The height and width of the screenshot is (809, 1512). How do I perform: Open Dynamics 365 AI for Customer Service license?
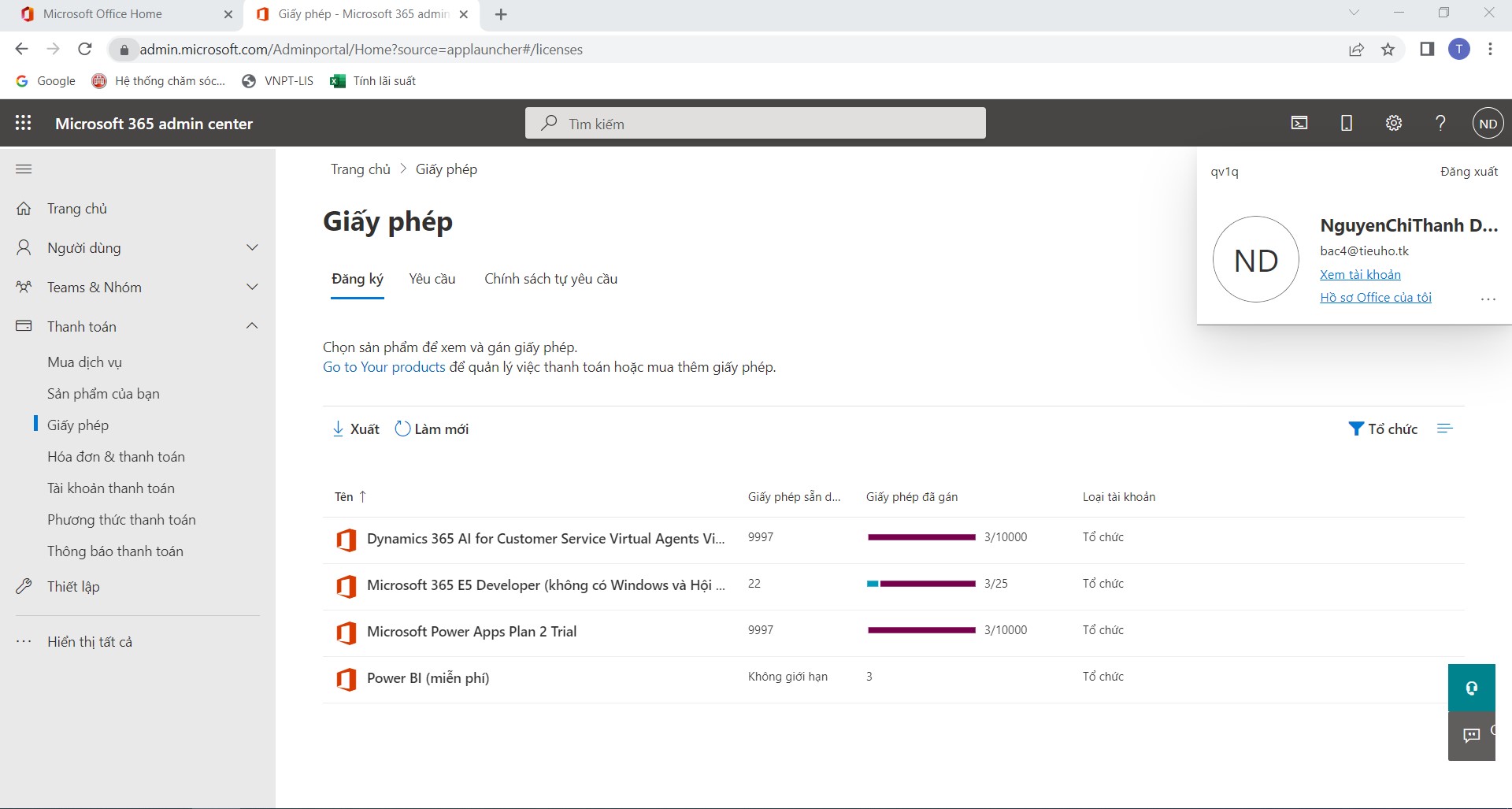(545, 539)
